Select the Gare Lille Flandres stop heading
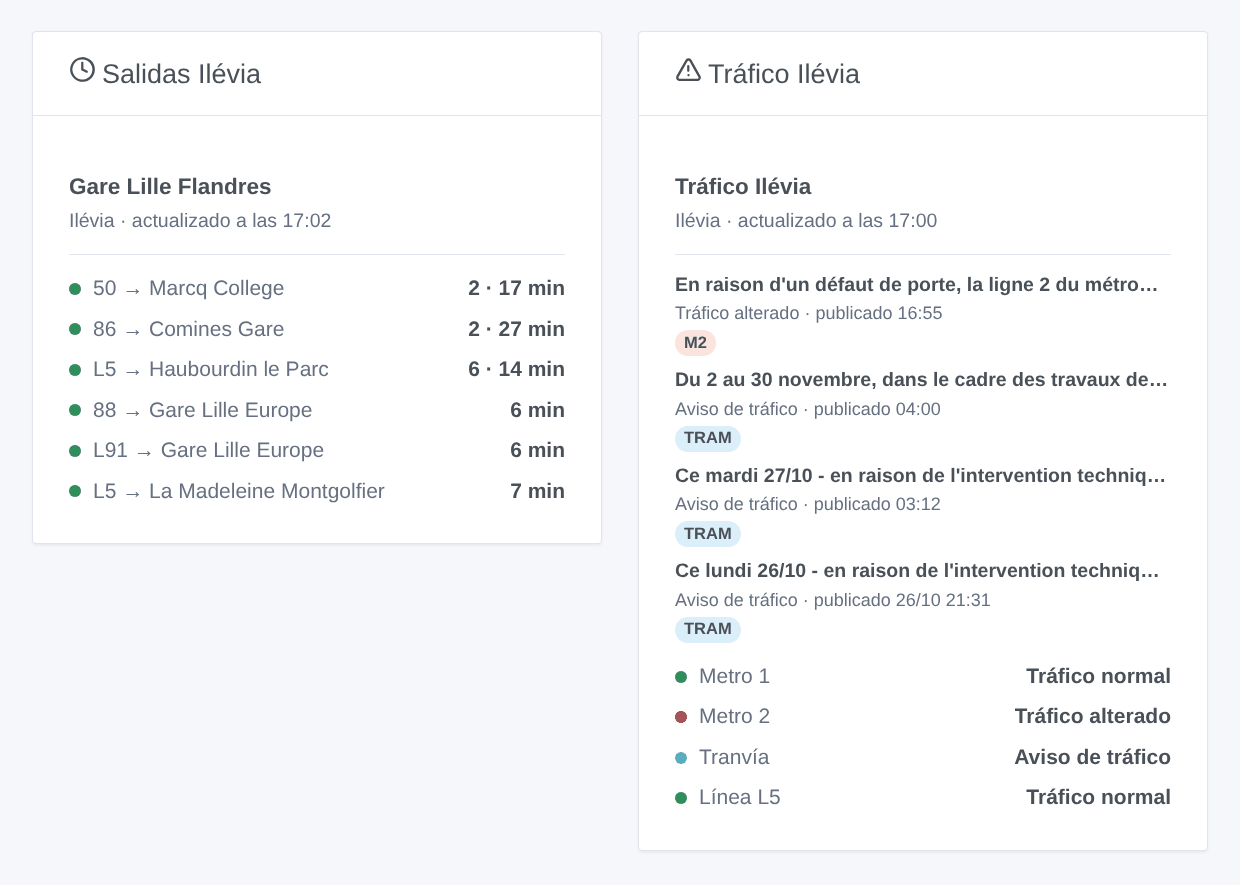Viewport: 1240px width, 885px height. pos(170,186)
